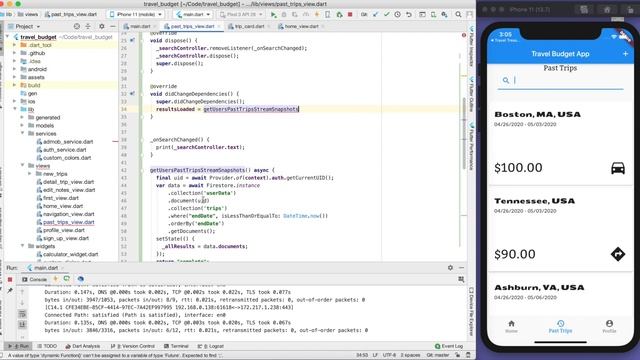Open the main.dart run configuration dropdown
The height and width of the screenshot is (360, 640).
193,14
